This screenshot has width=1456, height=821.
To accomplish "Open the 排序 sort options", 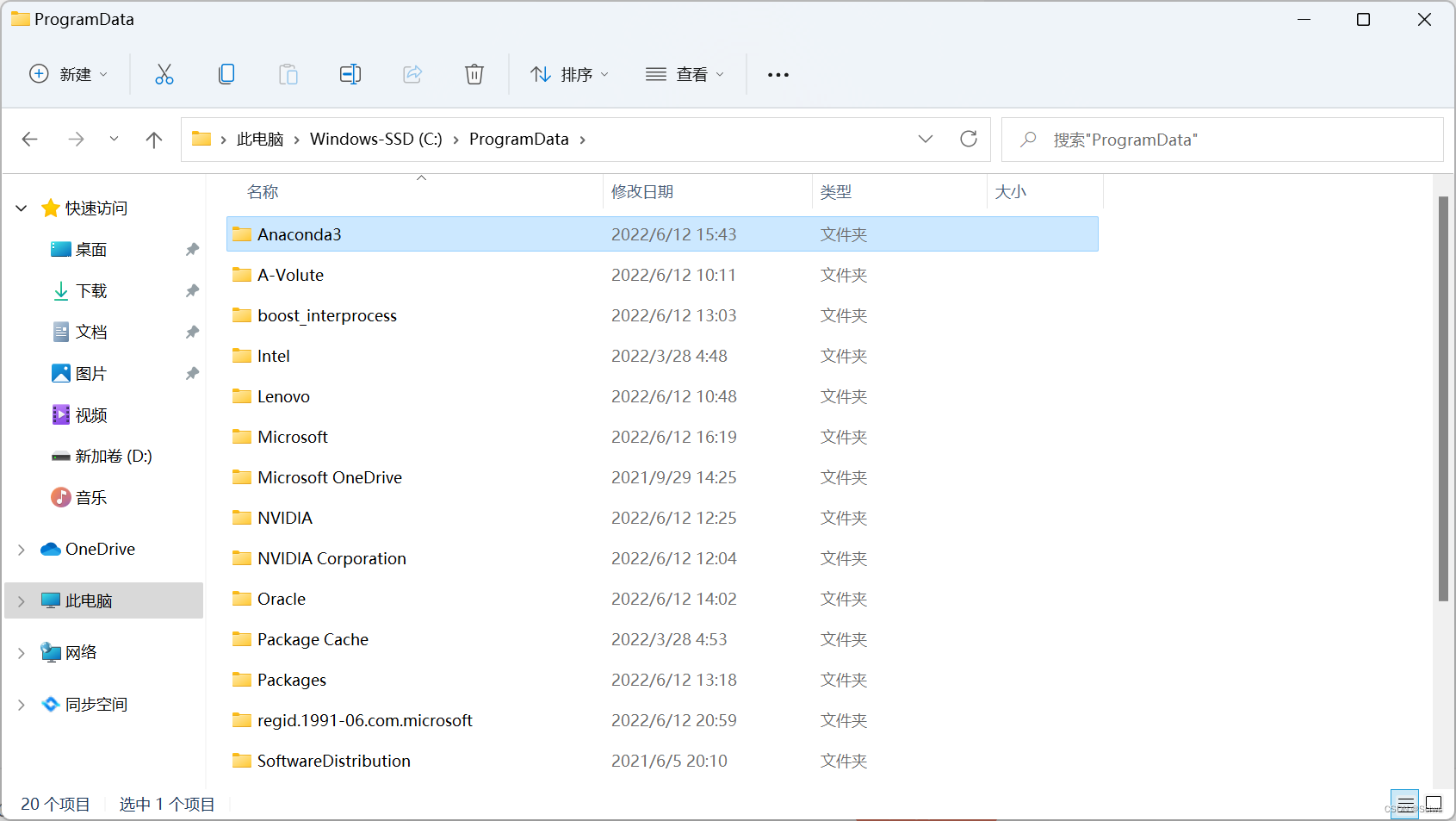I will click(x=570, y=74).
